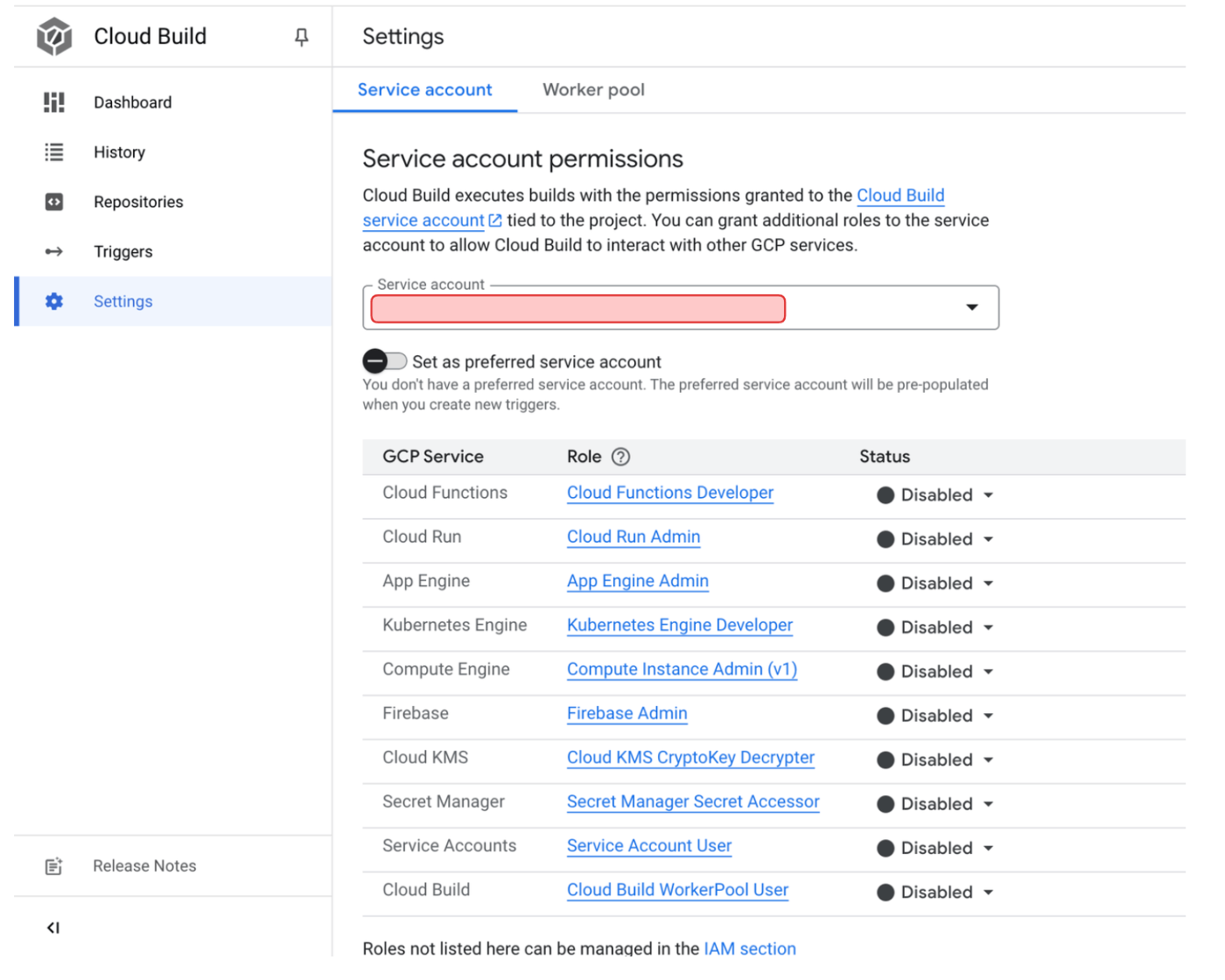1225x980 pixels.
Task: Follow the IAM section link
Action: (750, 948)
